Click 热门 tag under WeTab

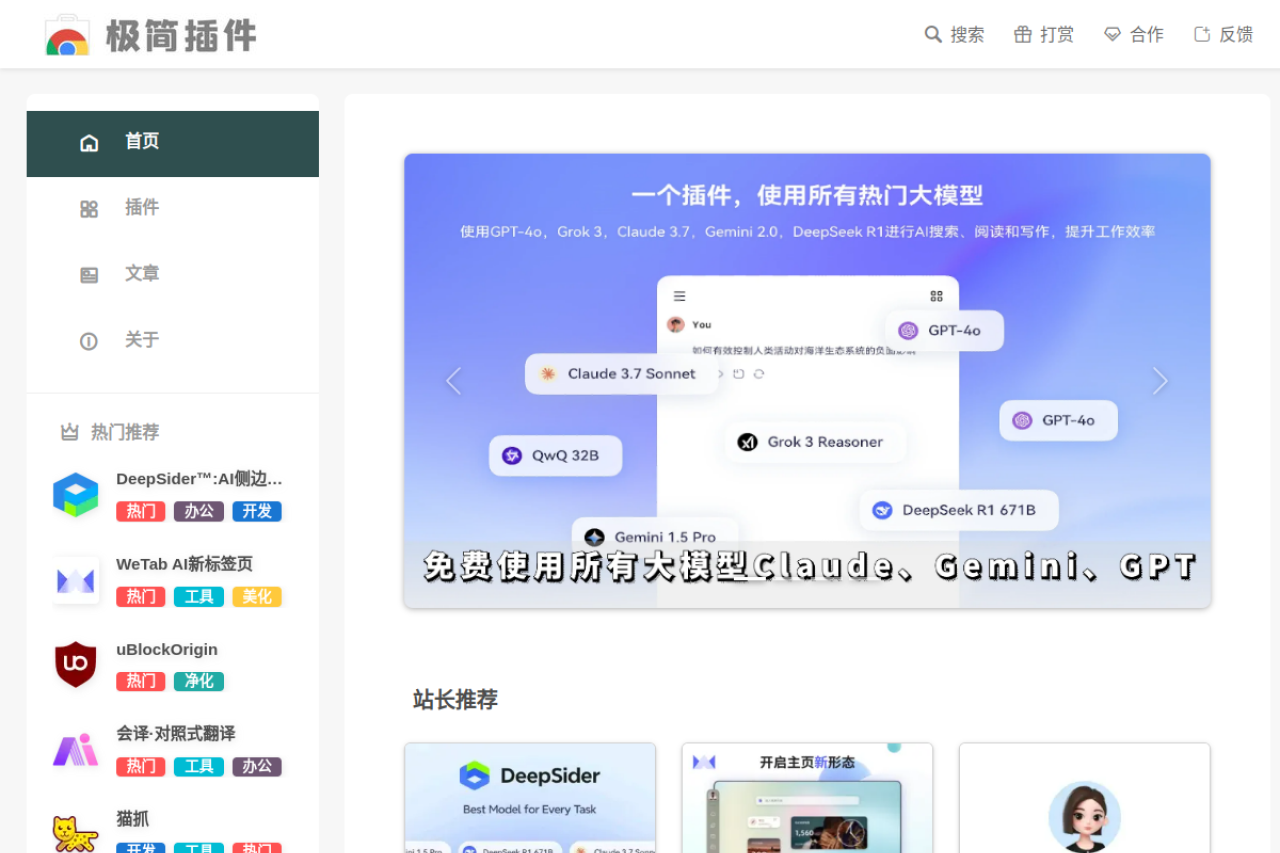(x=141, y=597)
